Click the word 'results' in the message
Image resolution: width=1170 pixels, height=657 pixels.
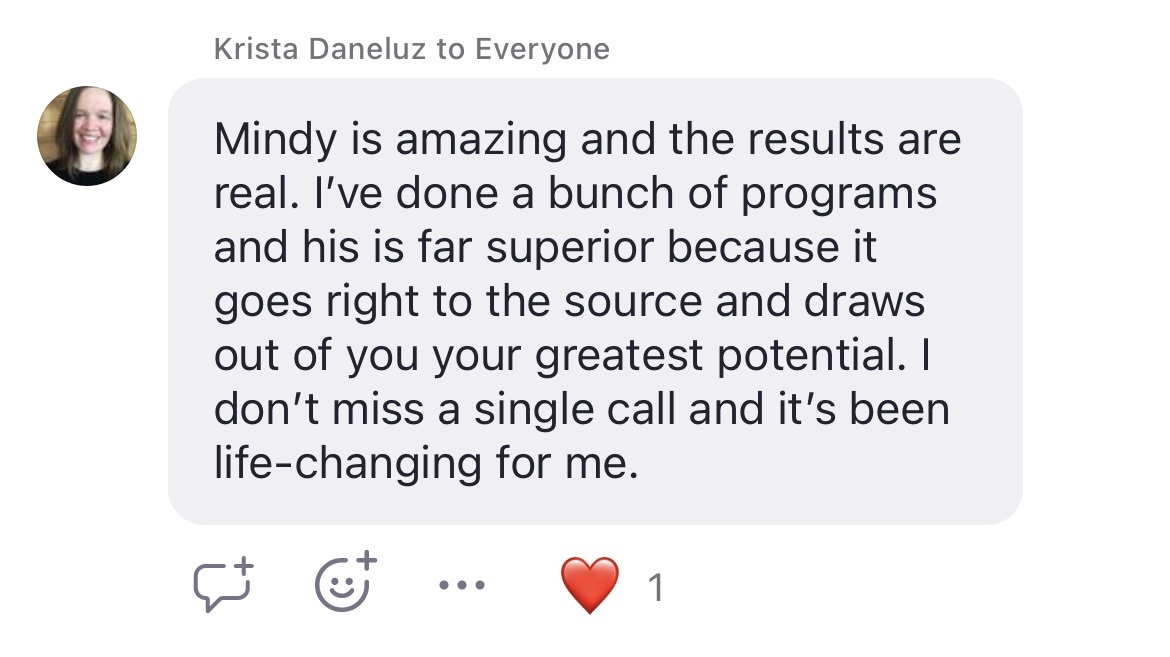pos(816,139)
